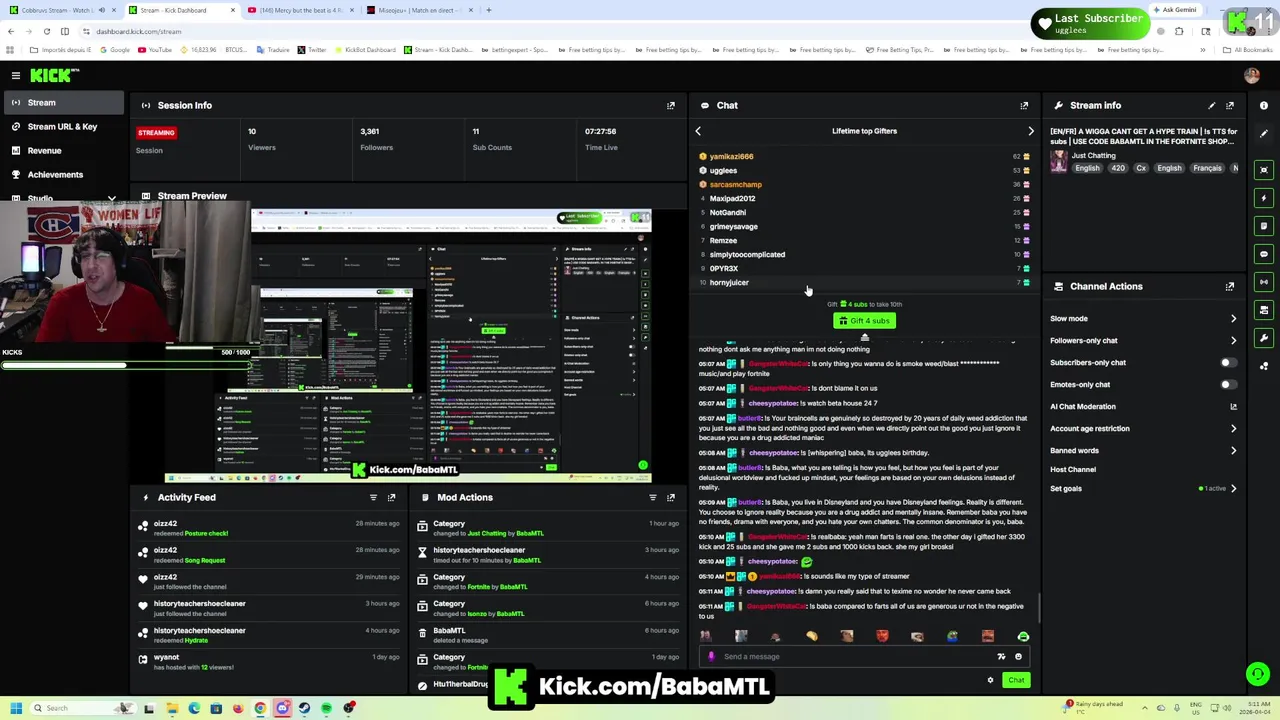Click the chat scrollbar
The image size is (1280, 720).
pos(1039,607)
